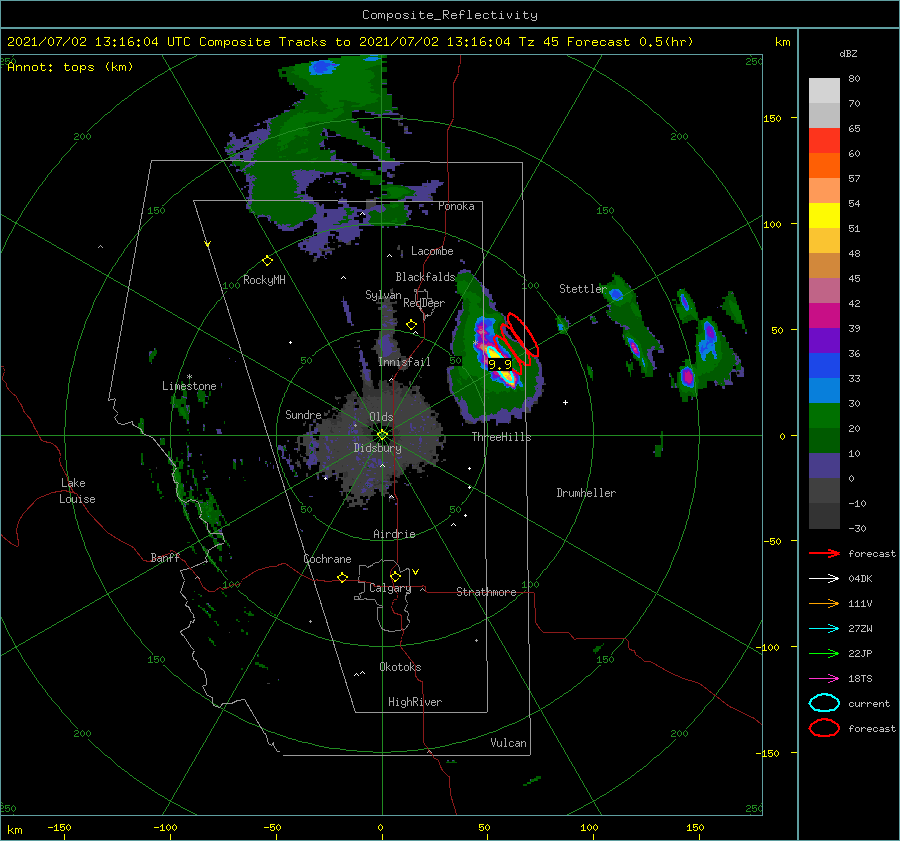Click the 9.9 storm top annotation
Screen dimensions: 900x841
coord(499,365)
